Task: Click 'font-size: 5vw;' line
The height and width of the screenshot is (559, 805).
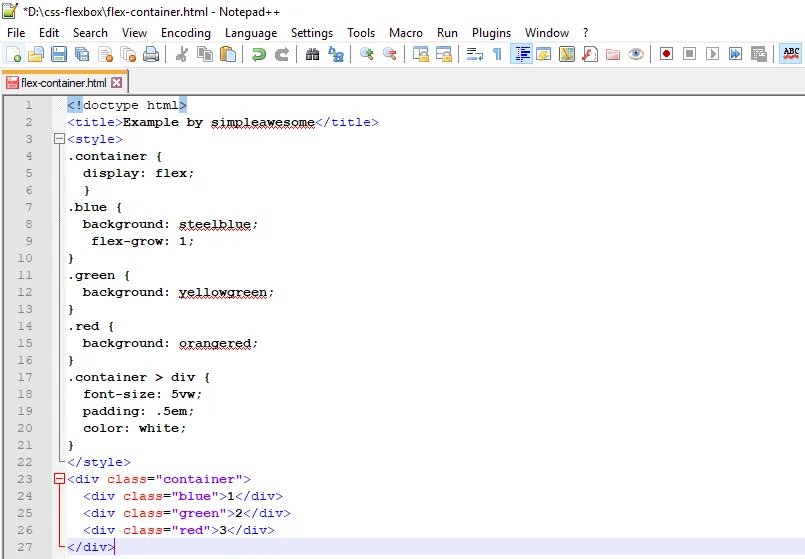Action: coord(143,394)
